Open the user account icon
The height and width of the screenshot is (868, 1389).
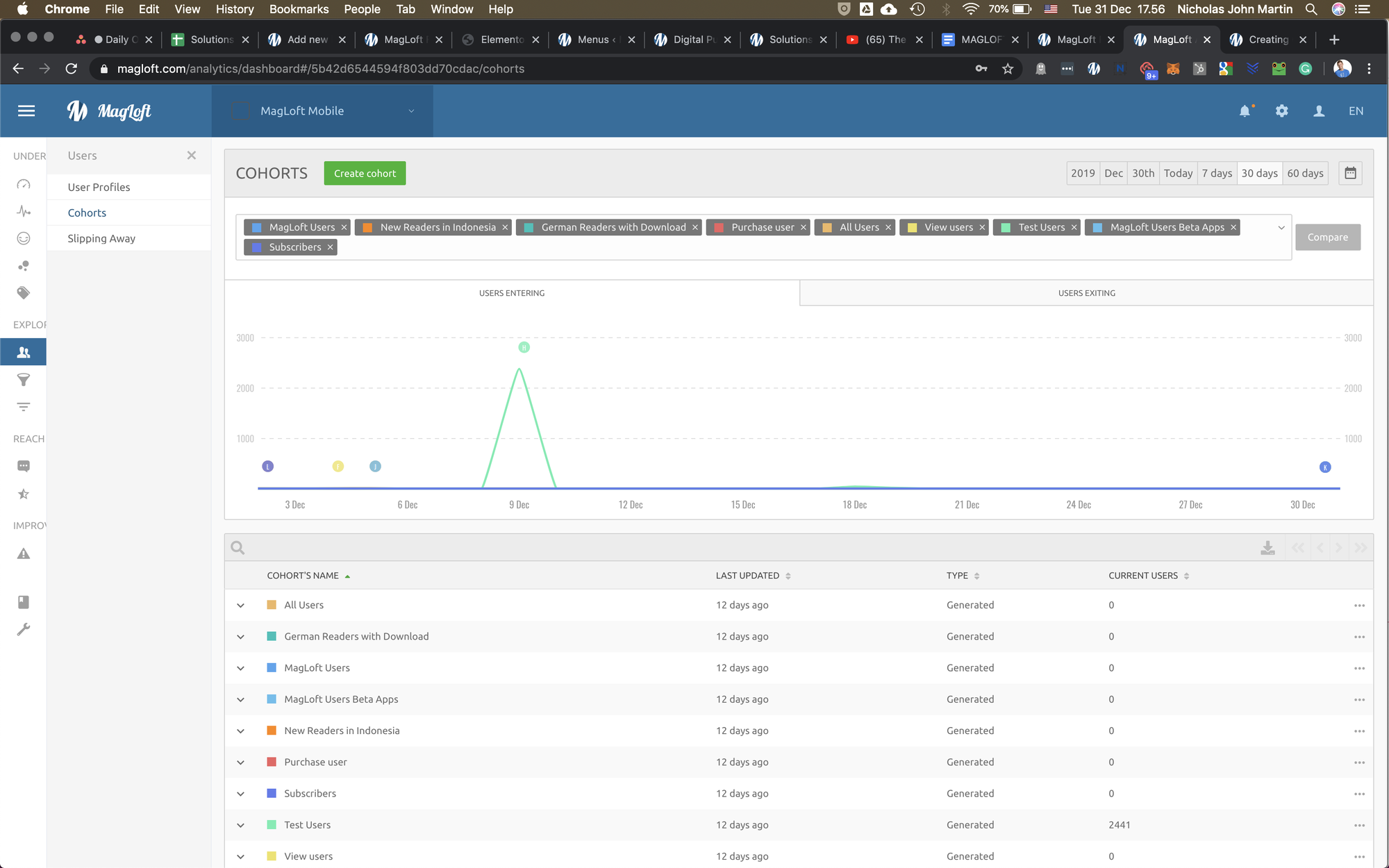tap(1319, 111)
